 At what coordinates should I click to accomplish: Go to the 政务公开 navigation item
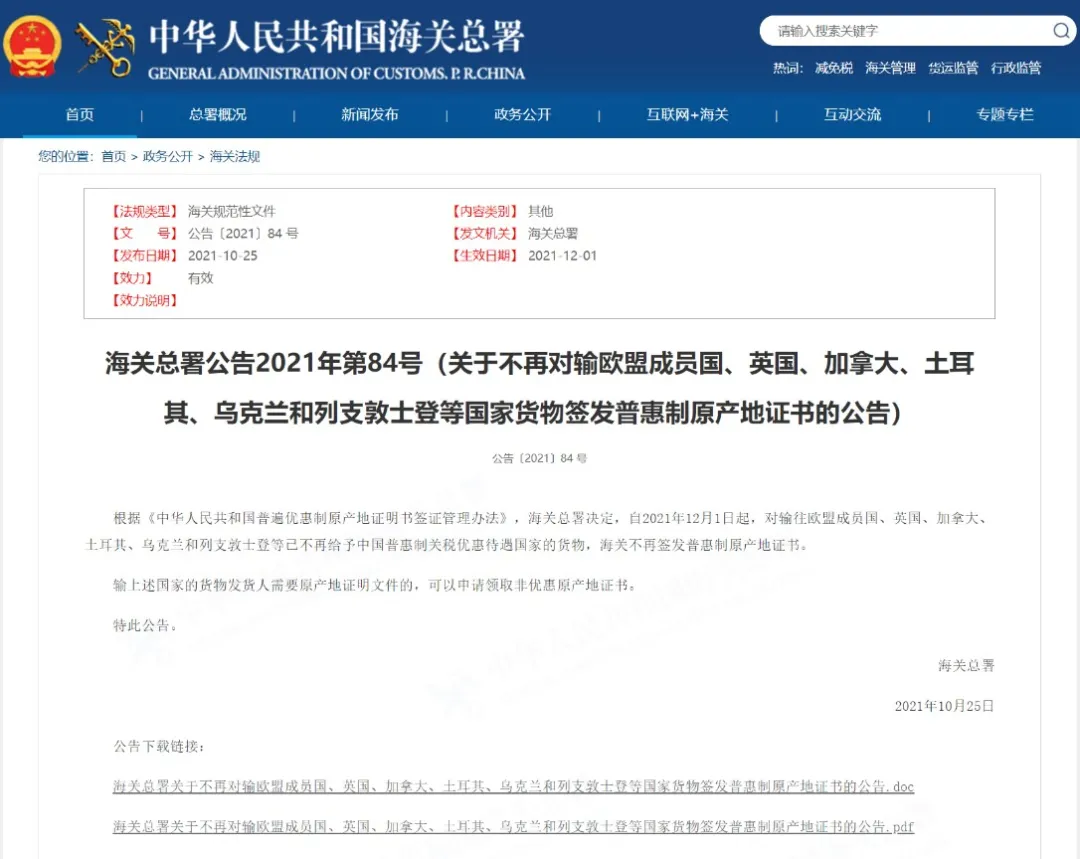[523, 114]
